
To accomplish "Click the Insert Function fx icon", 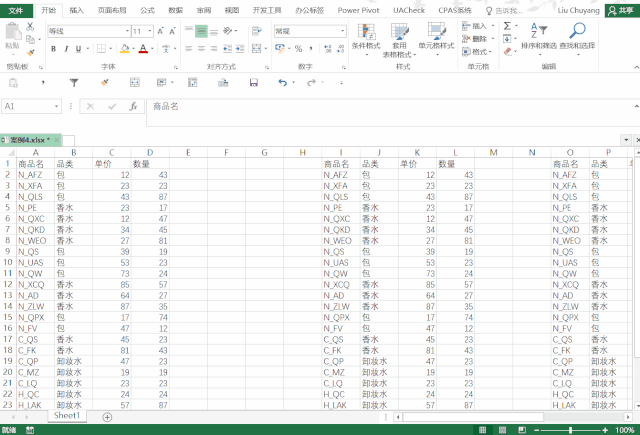I will point(133,107).
